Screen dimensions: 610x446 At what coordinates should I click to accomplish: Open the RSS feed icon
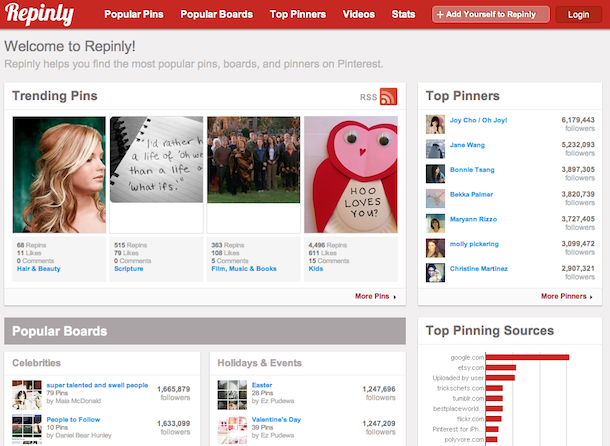pyautogui.click(x=388, y=97)
